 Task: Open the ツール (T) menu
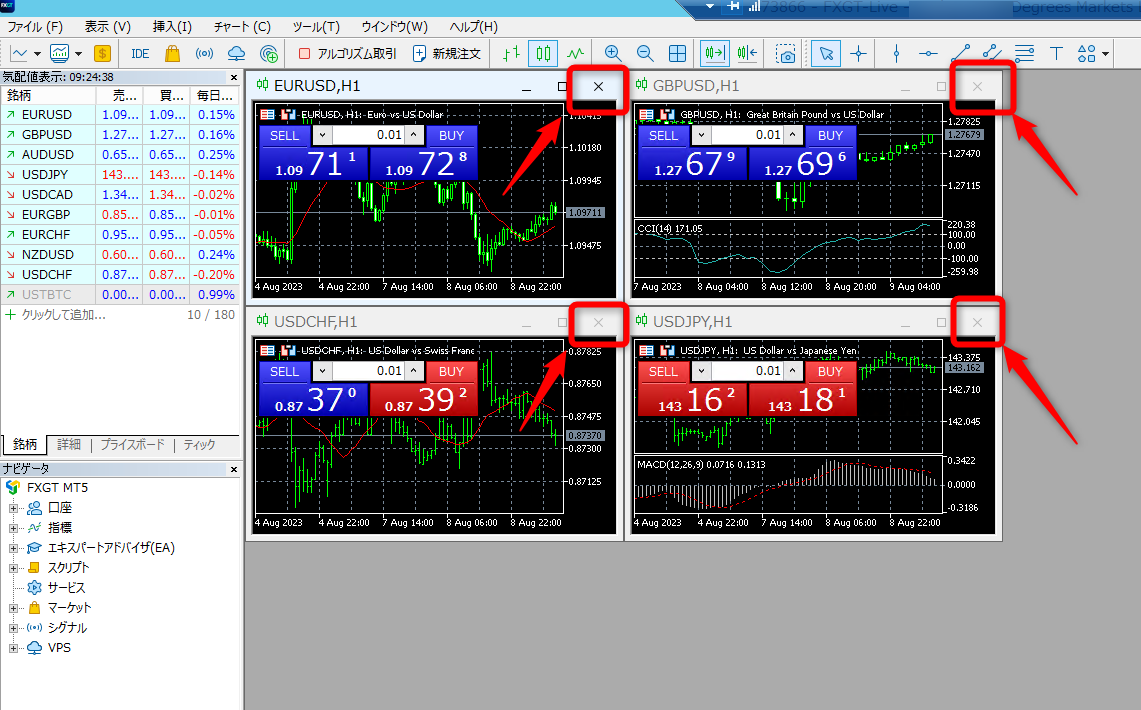(x=316, y=27)
